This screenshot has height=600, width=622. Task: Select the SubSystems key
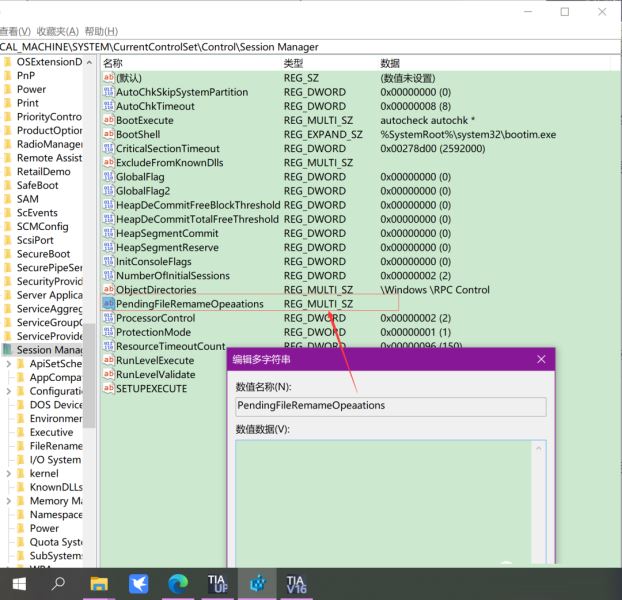(56, 556)
